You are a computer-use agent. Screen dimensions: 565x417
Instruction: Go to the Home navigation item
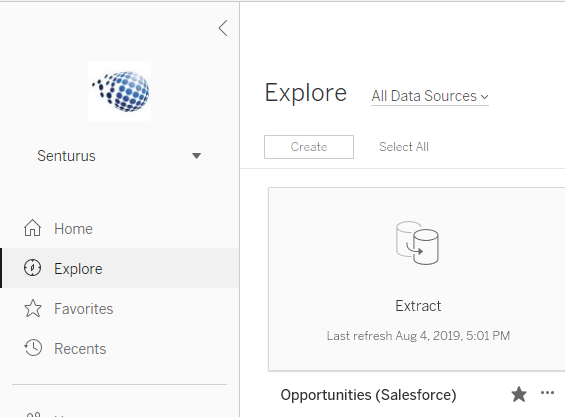coord(120,229)
